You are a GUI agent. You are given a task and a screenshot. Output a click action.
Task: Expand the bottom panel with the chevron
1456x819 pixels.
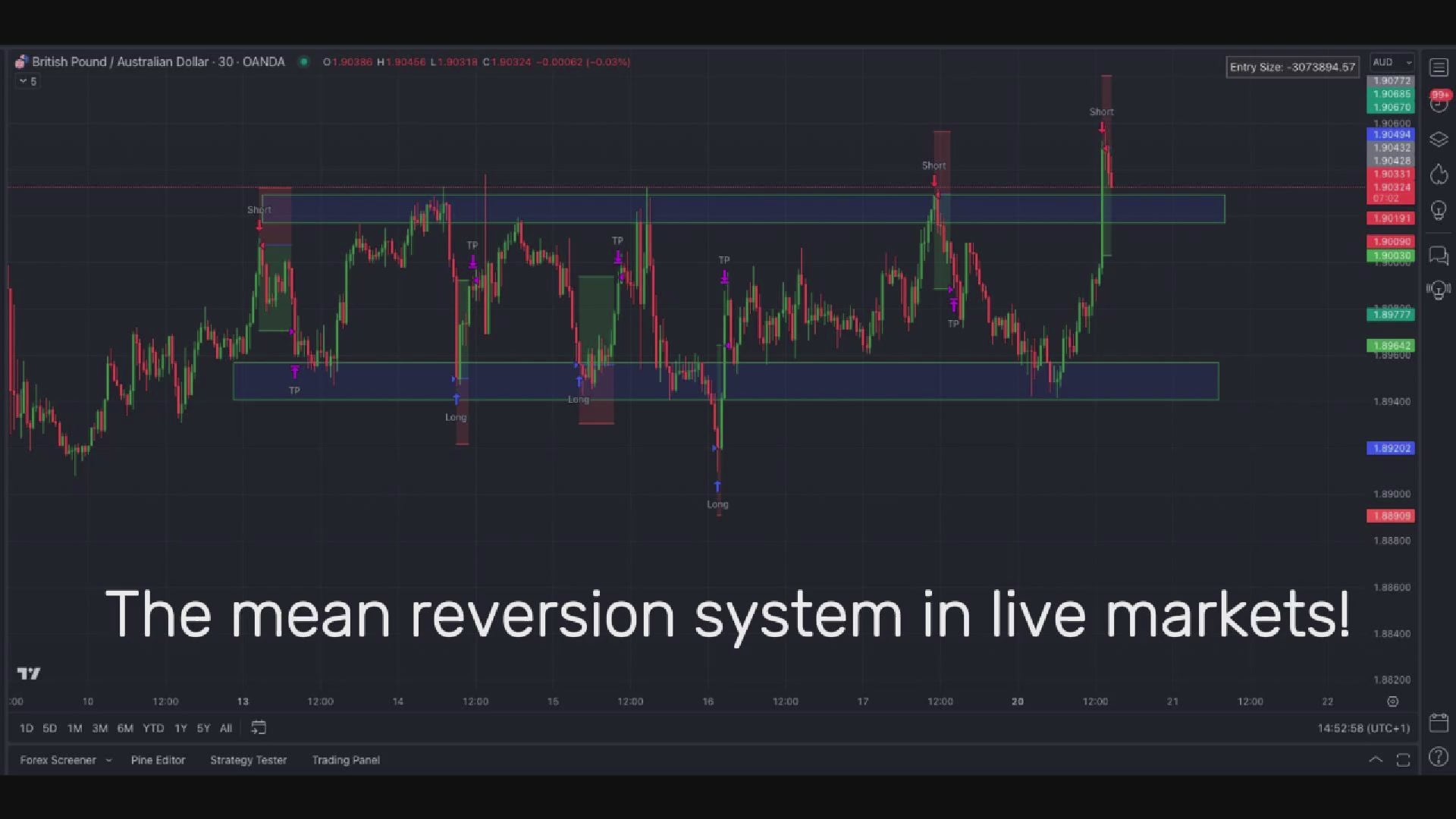(1376, 760)
